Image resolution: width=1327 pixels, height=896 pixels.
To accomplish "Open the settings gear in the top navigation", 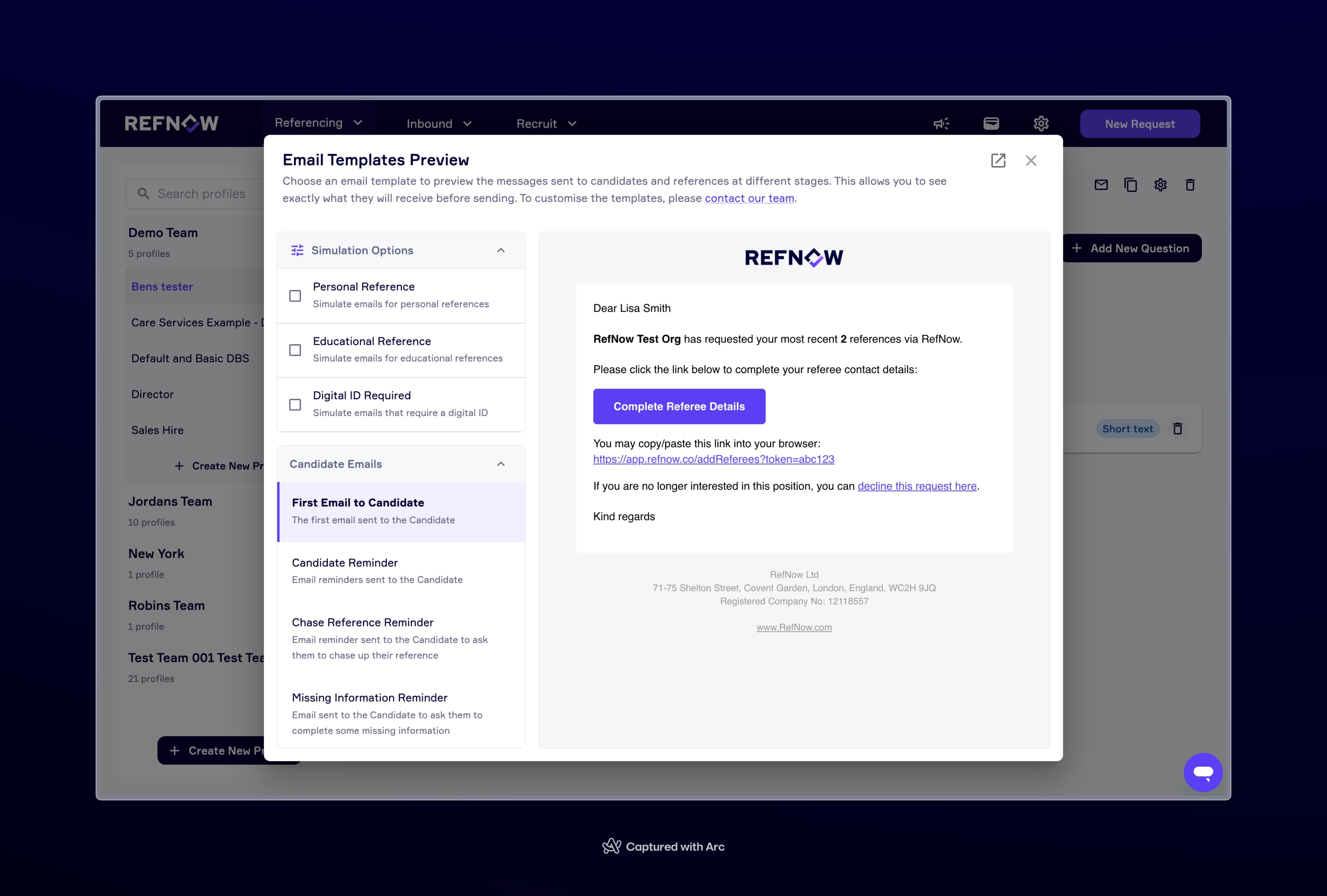I will pyautogui.click(x=1040, y=123).
